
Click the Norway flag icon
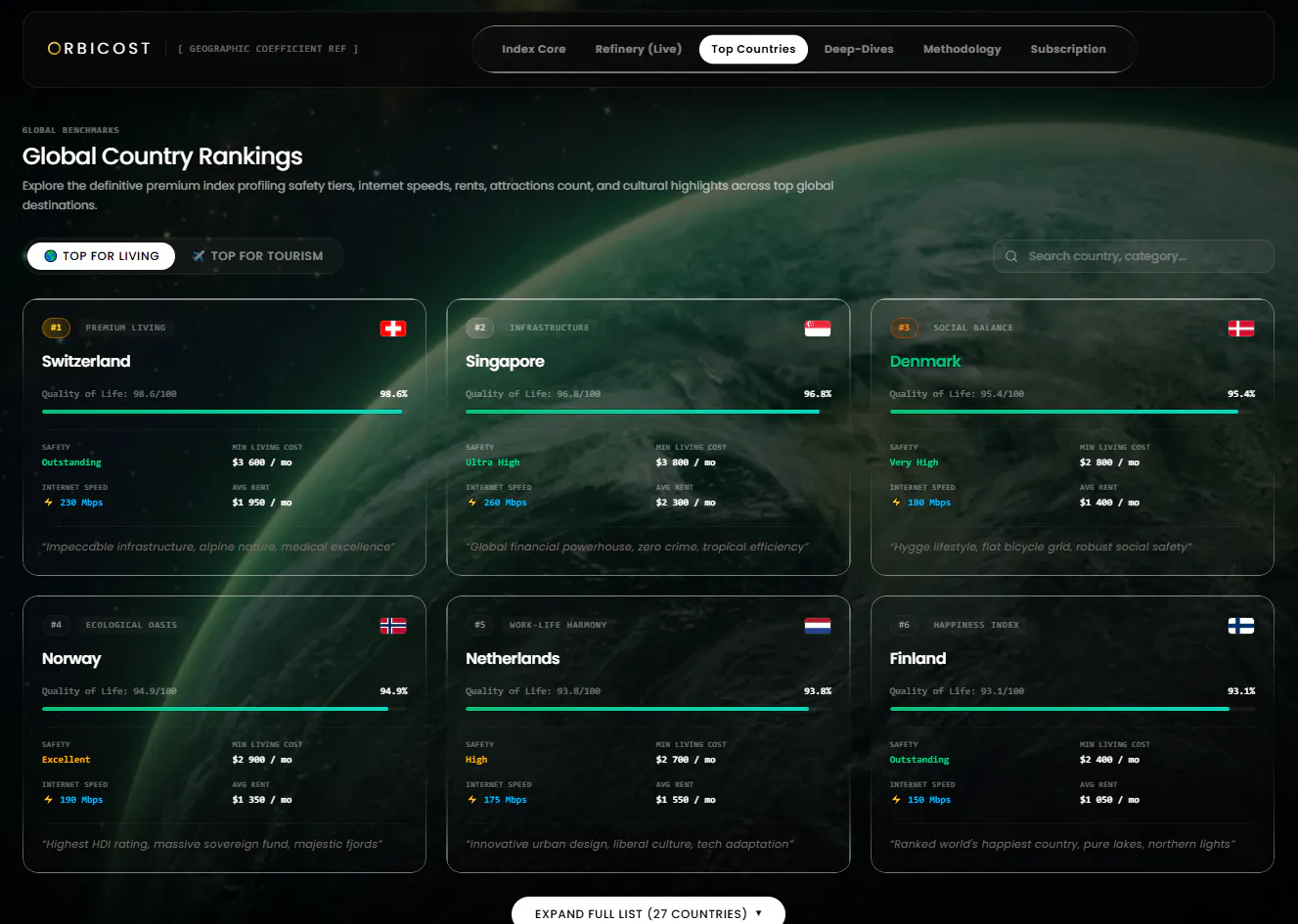coord(393,626)
